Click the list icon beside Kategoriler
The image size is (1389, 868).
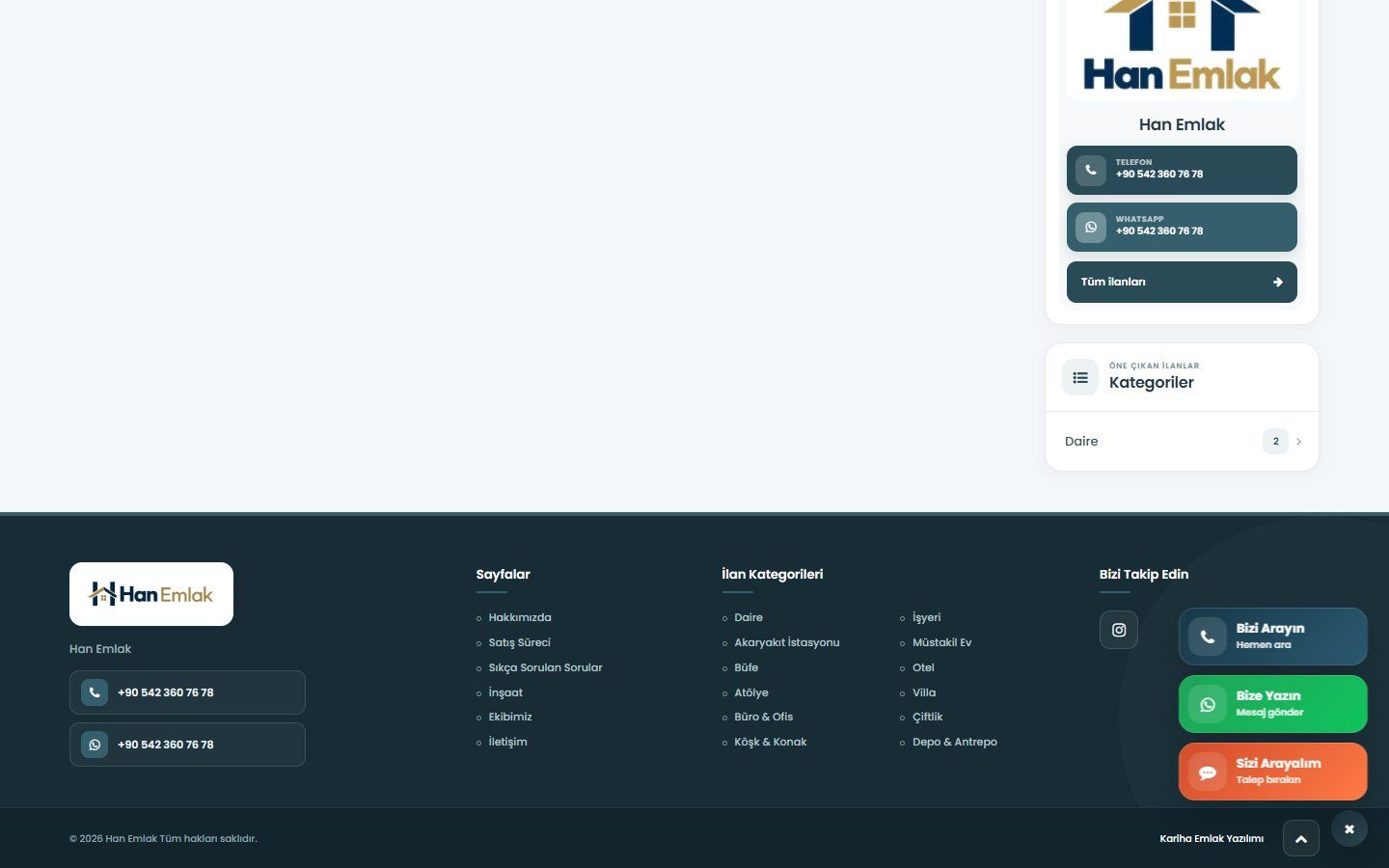[1080, 377]
